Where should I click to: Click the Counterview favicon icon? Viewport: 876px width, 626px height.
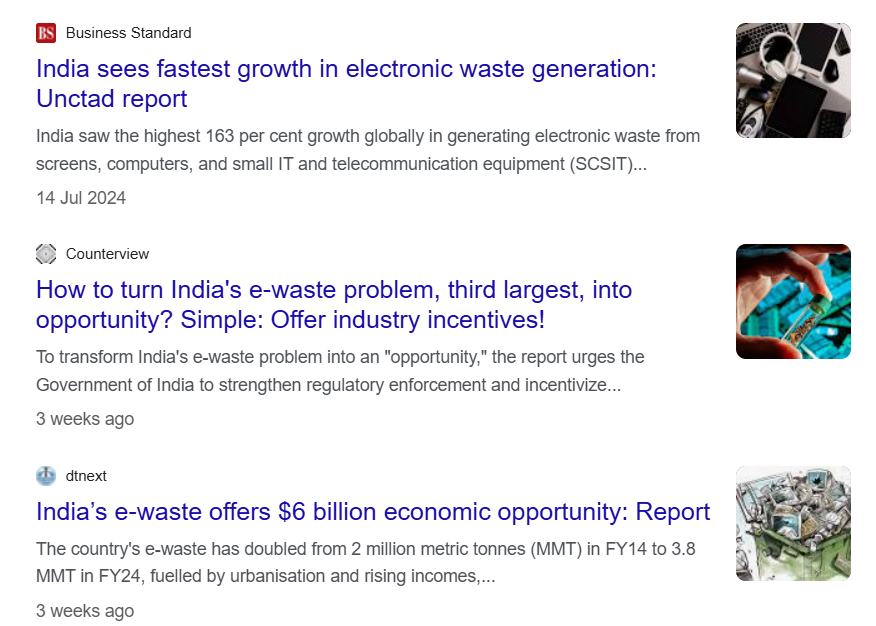46,254
